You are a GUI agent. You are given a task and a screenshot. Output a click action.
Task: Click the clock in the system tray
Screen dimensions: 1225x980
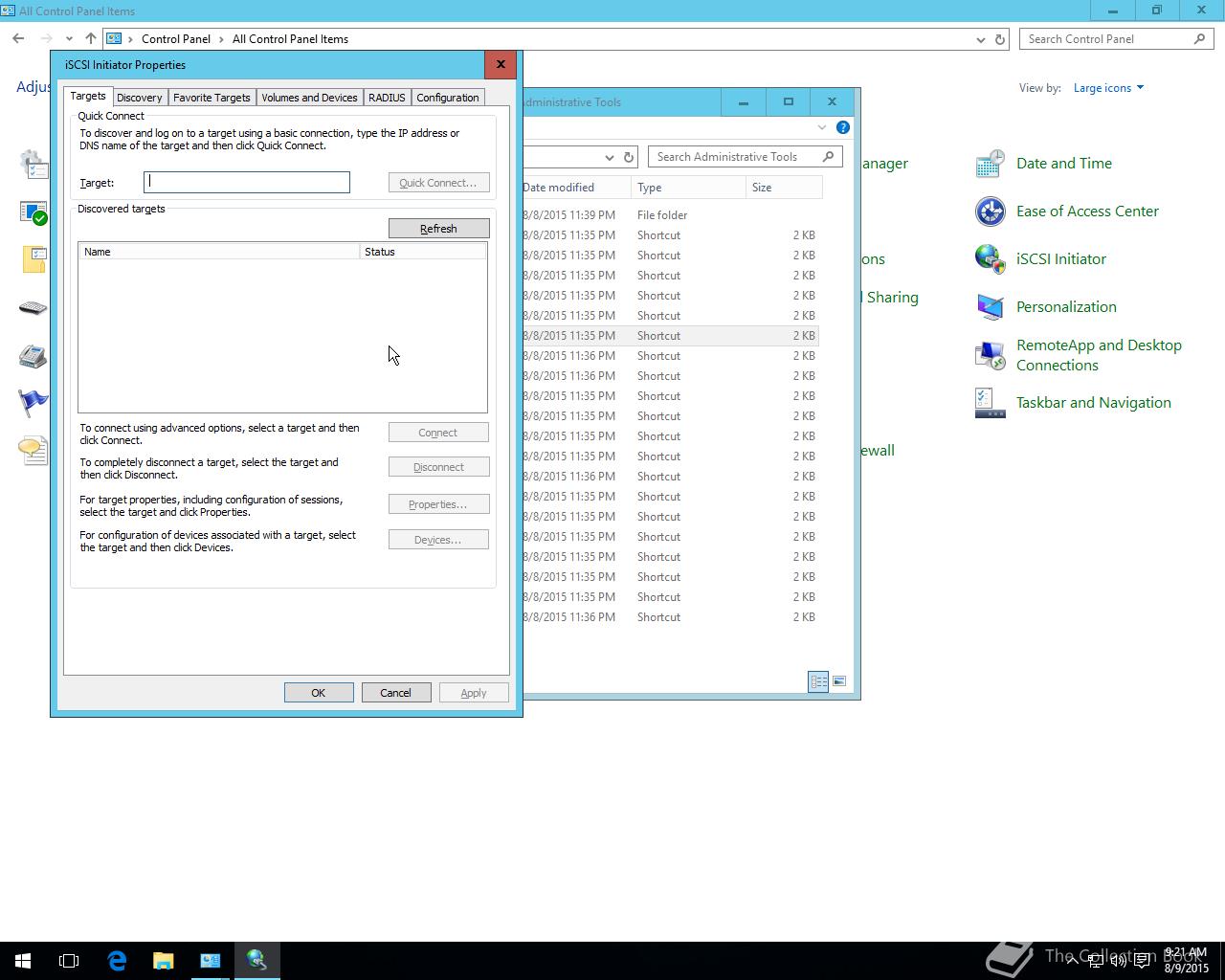pyautogui.click(x=1185, y=961)
